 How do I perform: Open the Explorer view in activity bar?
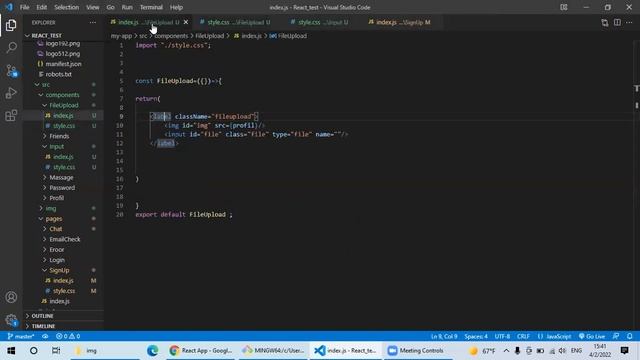click(11, 25)
